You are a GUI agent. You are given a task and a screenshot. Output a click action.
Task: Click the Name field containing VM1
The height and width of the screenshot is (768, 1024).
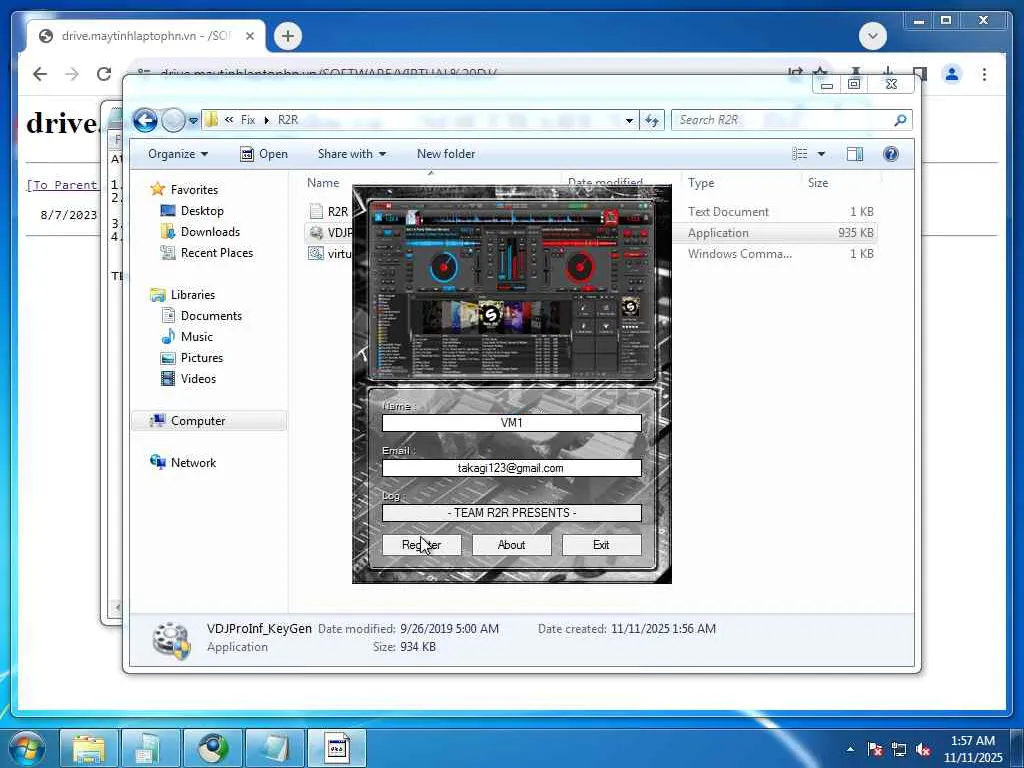(511, 423)
